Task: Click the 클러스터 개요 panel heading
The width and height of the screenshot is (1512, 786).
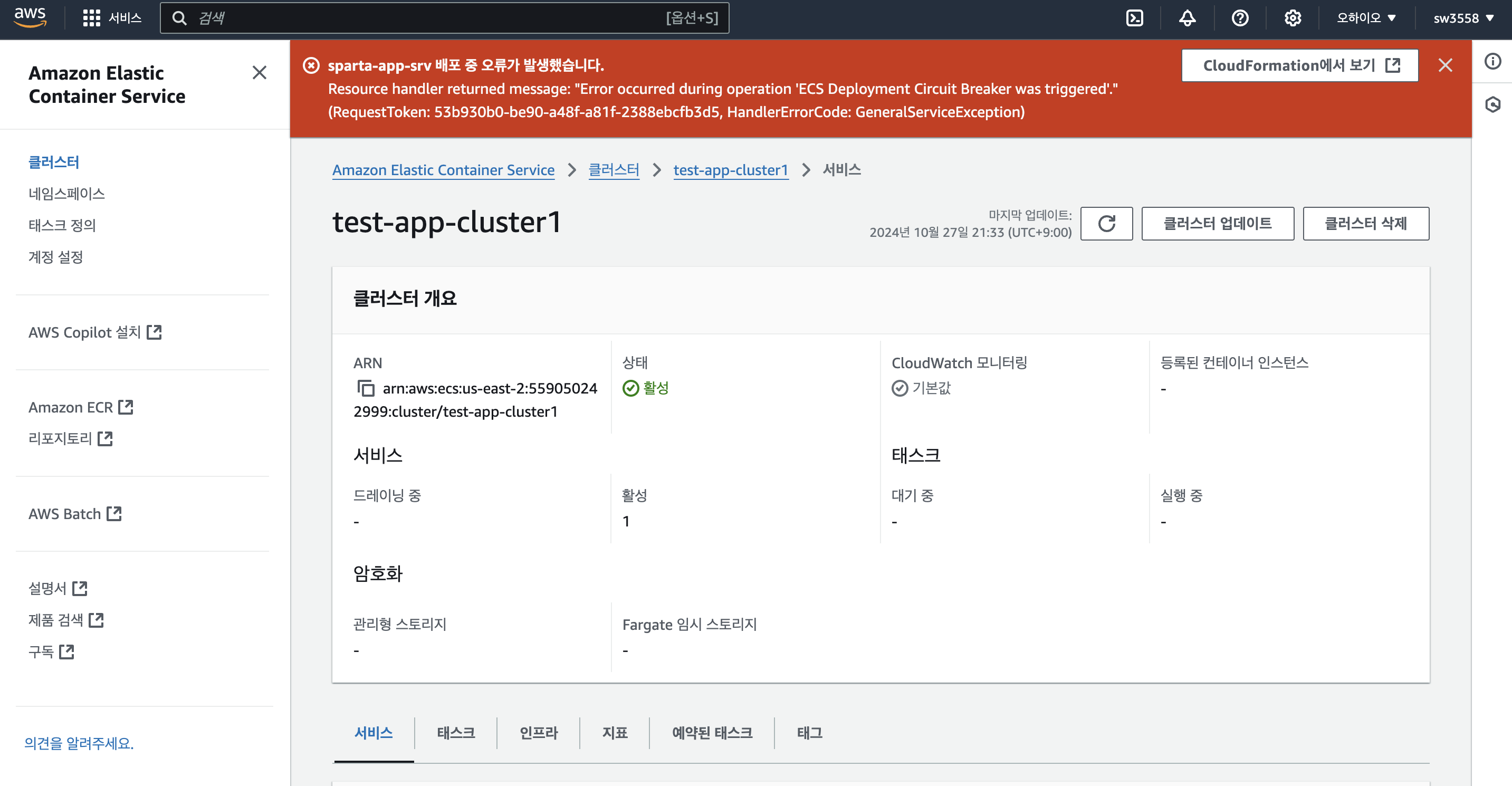Action: (x=405, y=298)
